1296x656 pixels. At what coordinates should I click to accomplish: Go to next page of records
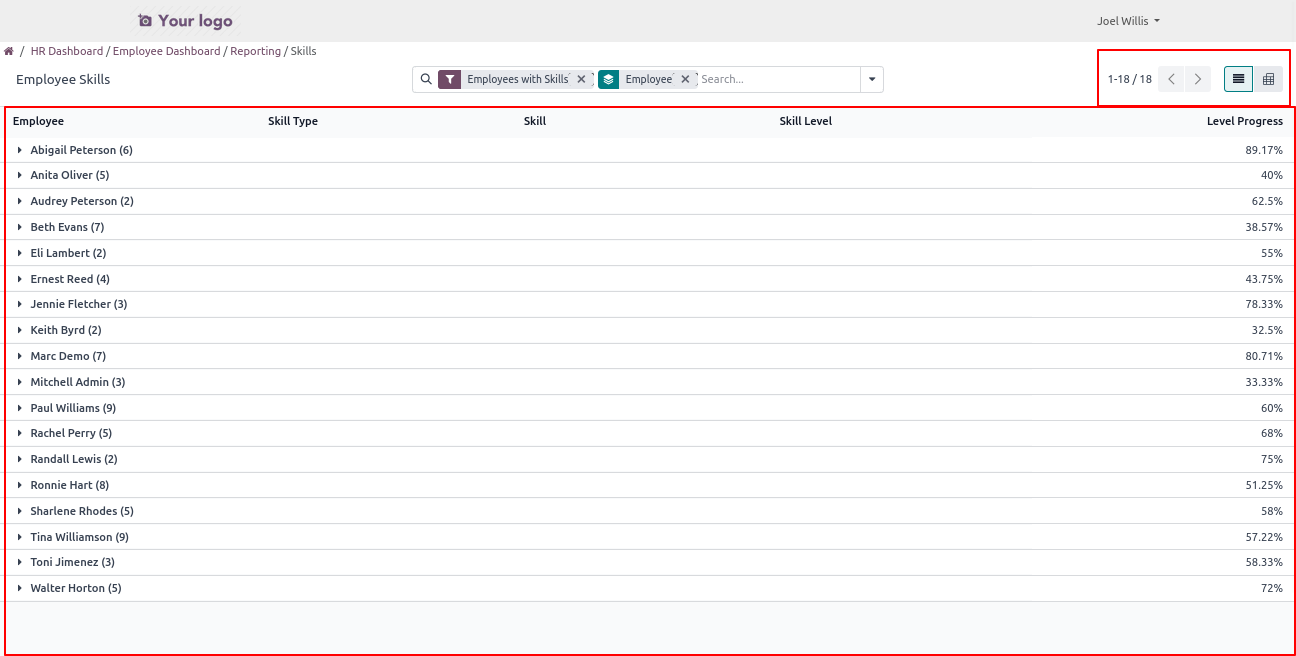(1197, 79)
